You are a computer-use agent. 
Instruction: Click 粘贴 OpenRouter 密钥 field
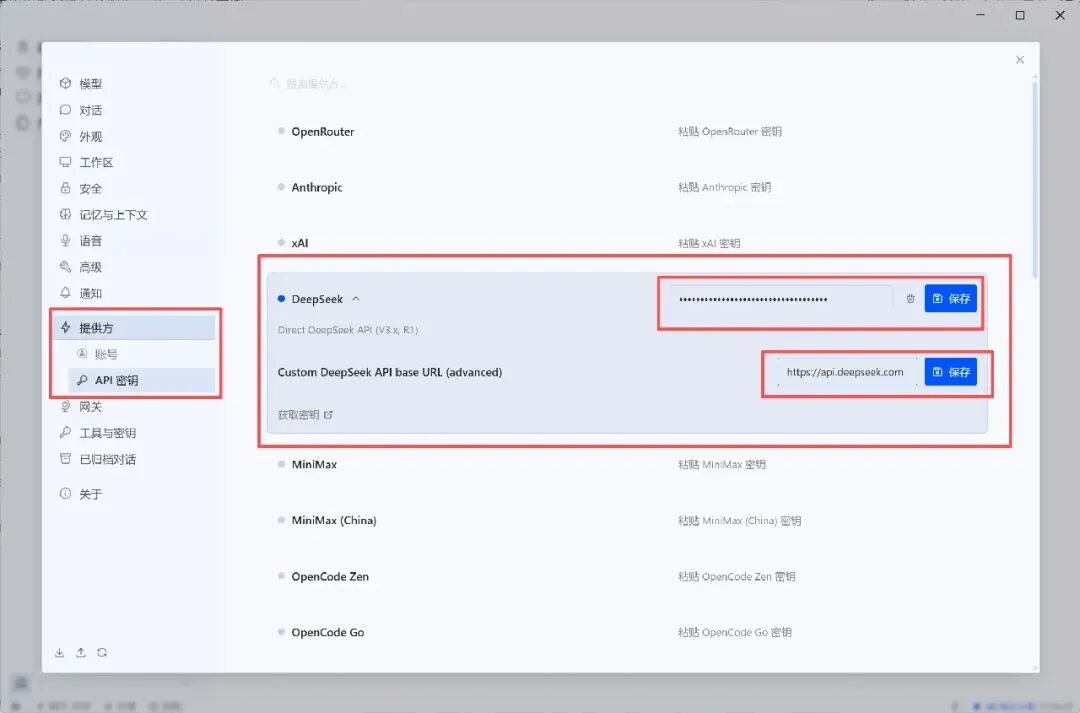coord(730,132)
